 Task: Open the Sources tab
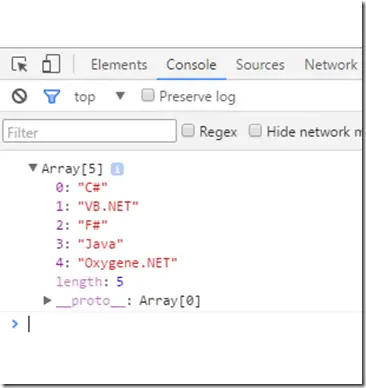coord(260,65)
